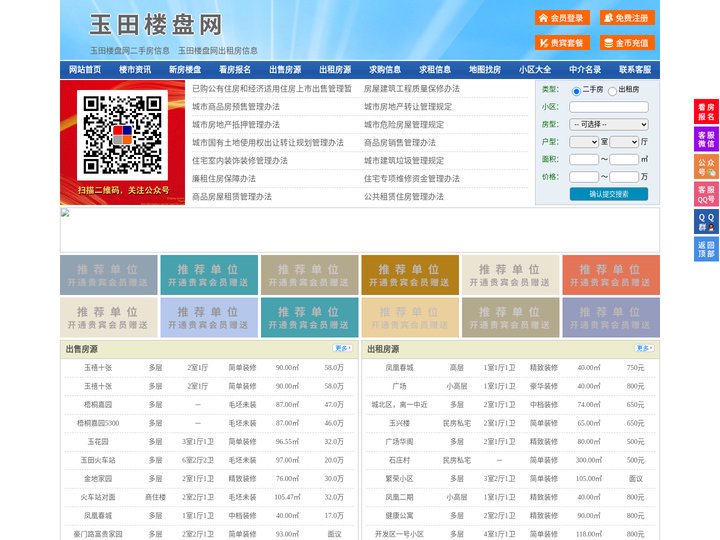Screen dimensions: 720x540
Task: Open the 联系客服 navigation item
Action: 635,70
